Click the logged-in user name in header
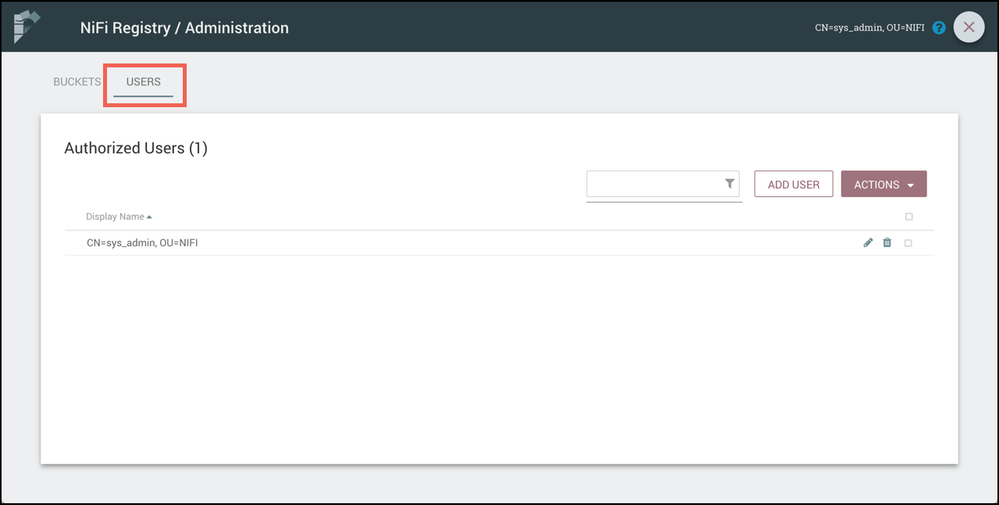This screenshot has height=505, width=999. point(869,28)
